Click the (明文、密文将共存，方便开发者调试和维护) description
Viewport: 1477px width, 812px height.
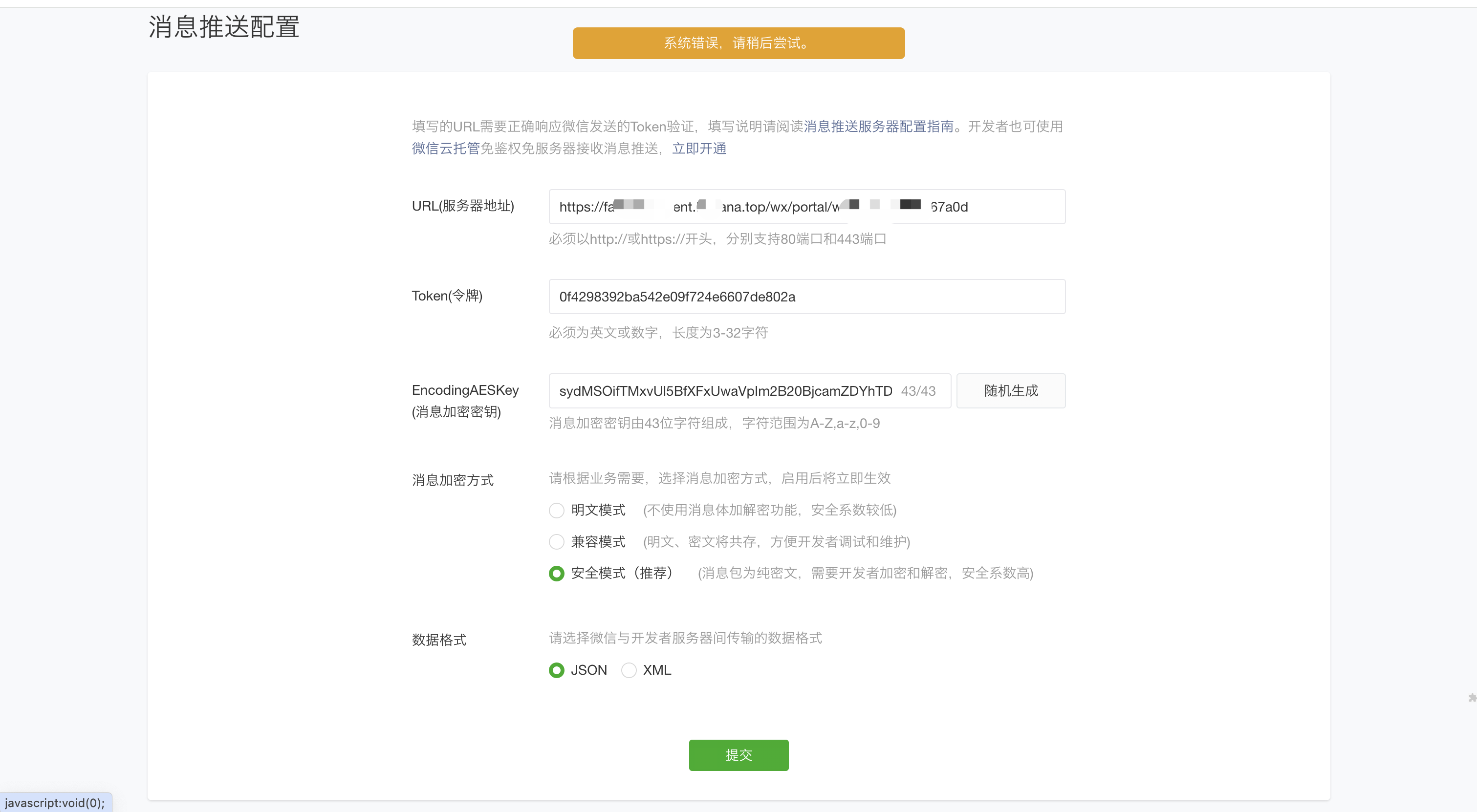tap(776, 541)
